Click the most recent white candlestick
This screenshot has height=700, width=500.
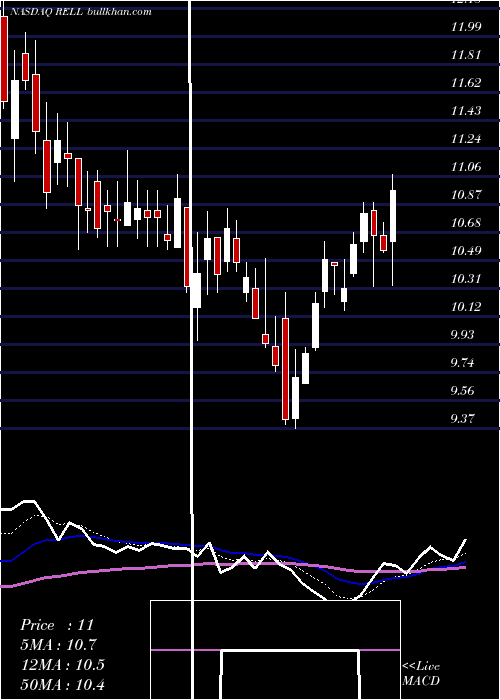pyautogui.click(x=393, y=216)
